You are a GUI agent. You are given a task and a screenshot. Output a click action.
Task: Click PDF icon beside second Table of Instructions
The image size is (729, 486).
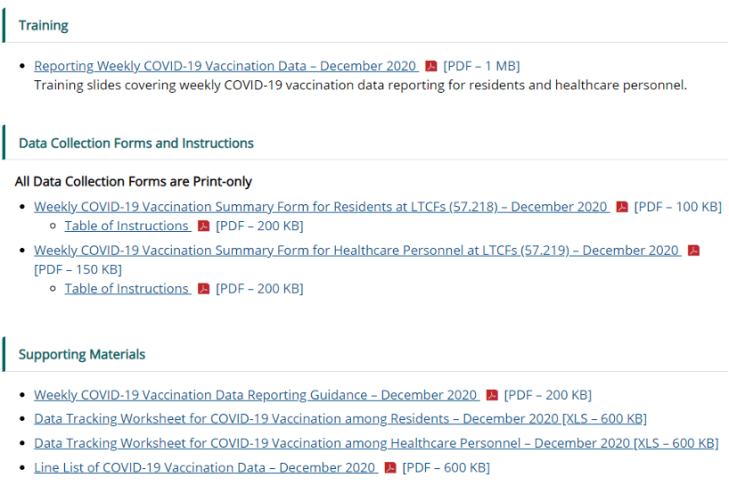pos(204,289)
